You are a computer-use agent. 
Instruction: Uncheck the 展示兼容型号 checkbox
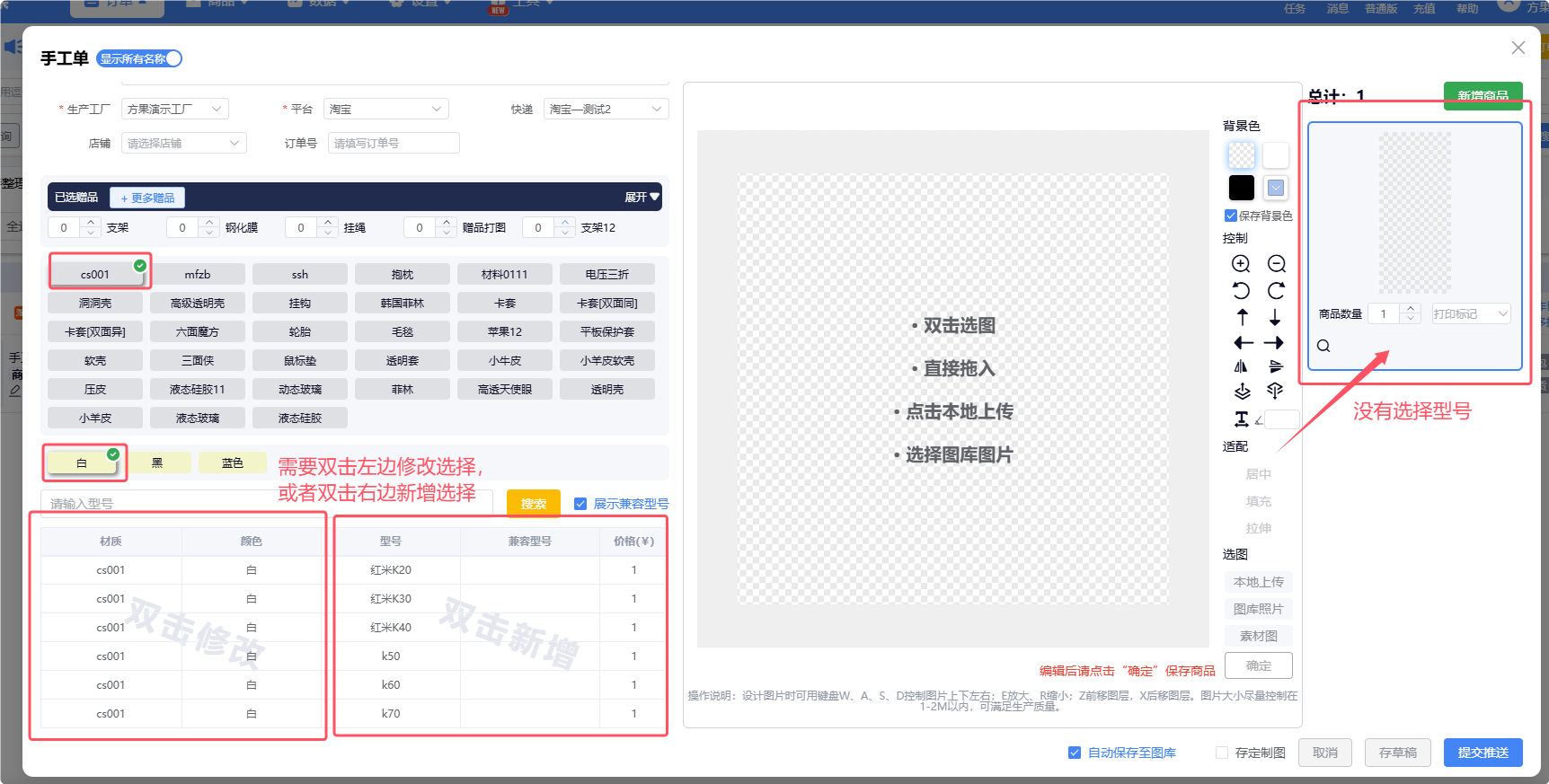pos(580,504)
